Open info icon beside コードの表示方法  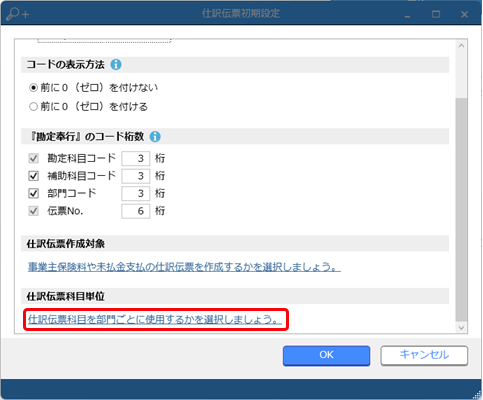click(116, 64)
